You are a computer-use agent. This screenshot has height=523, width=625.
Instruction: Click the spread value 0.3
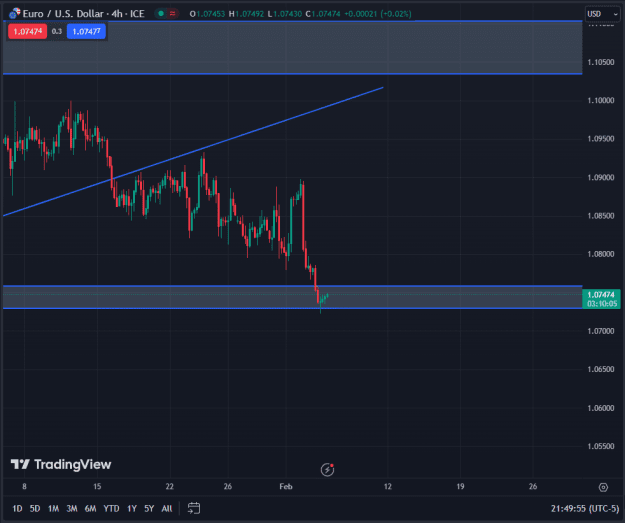57,31
